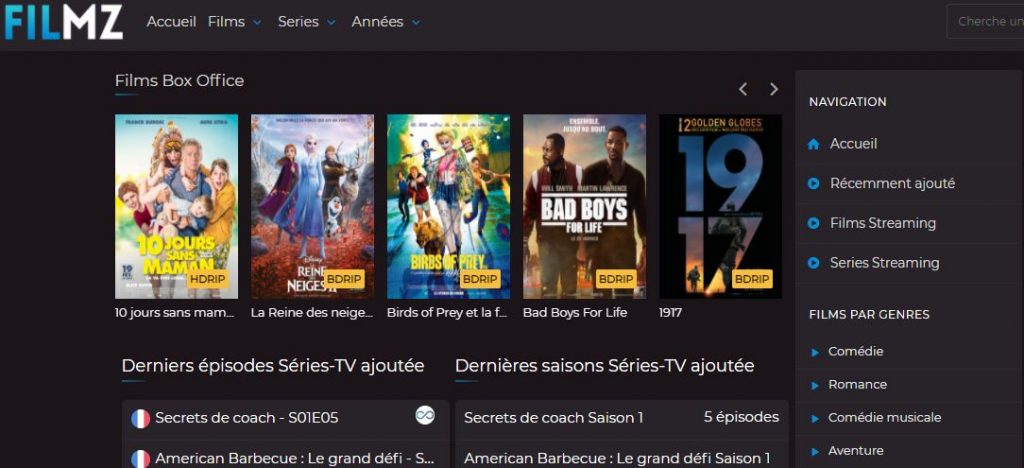Screen dimensions: 1024x468
Task: Open the Bad Boys For Life poster
Action: click(x=584, y=206)
